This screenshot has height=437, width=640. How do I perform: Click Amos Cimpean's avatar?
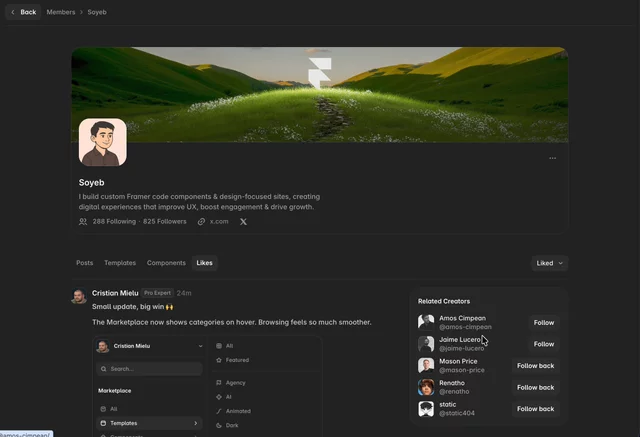[x=426, y=322]
